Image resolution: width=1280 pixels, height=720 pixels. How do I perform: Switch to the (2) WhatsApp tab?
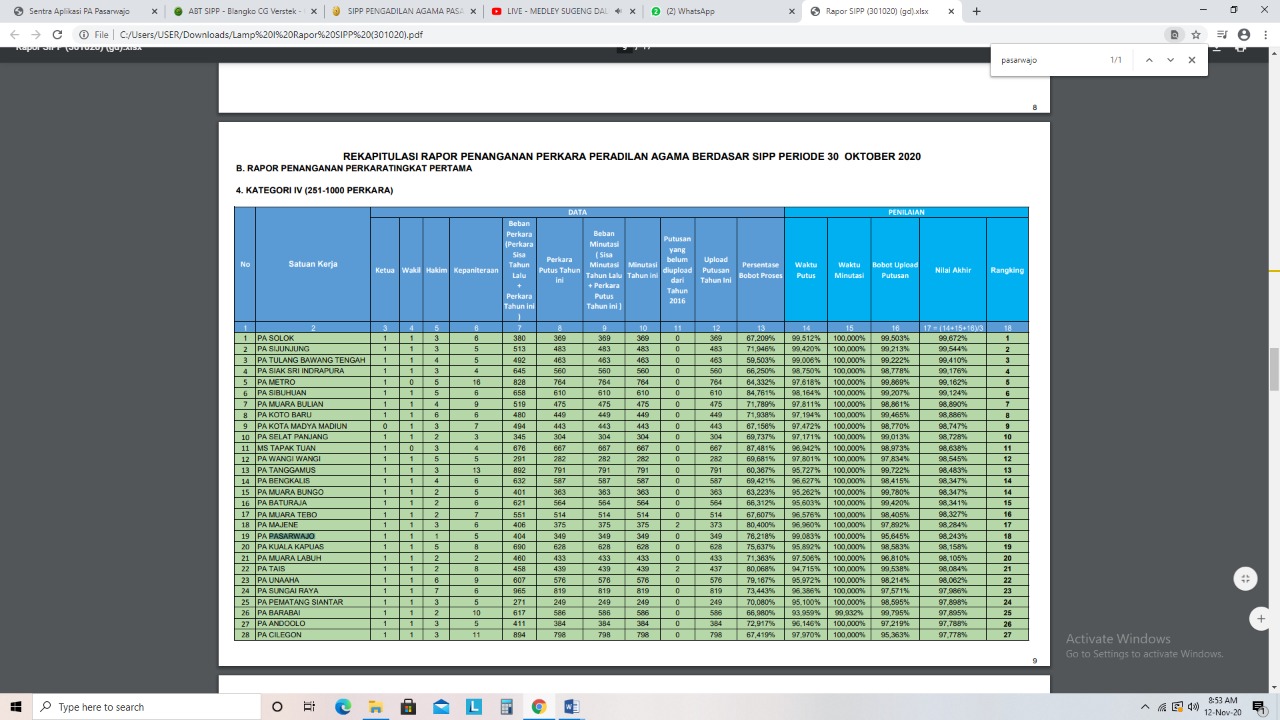point(722,11)
